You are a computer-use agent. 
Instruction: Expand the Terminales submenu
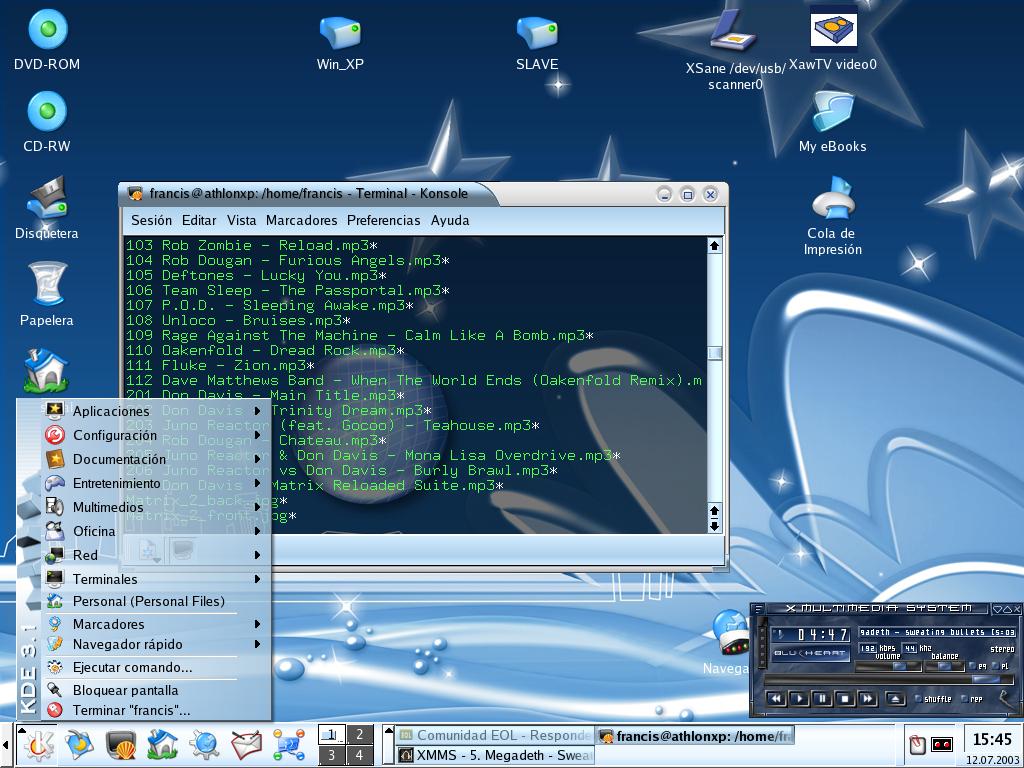[x=105, y=579]
